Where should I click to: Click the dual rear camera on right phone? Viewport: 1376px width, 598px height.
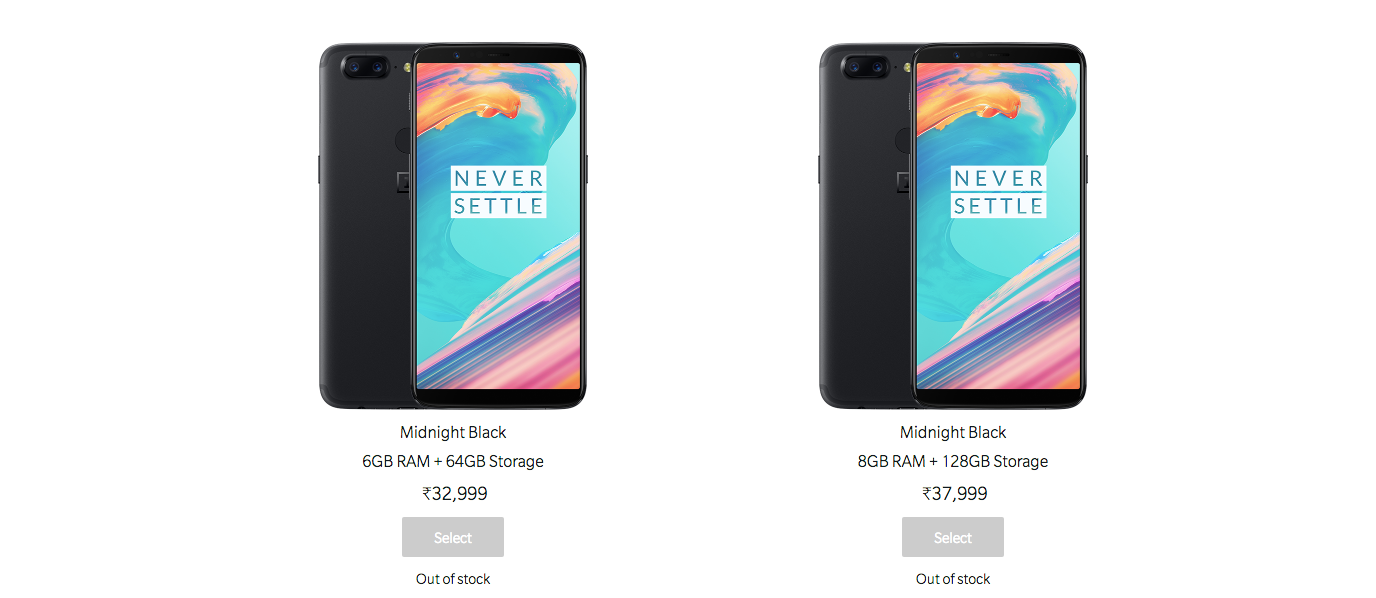coord(867,67)
